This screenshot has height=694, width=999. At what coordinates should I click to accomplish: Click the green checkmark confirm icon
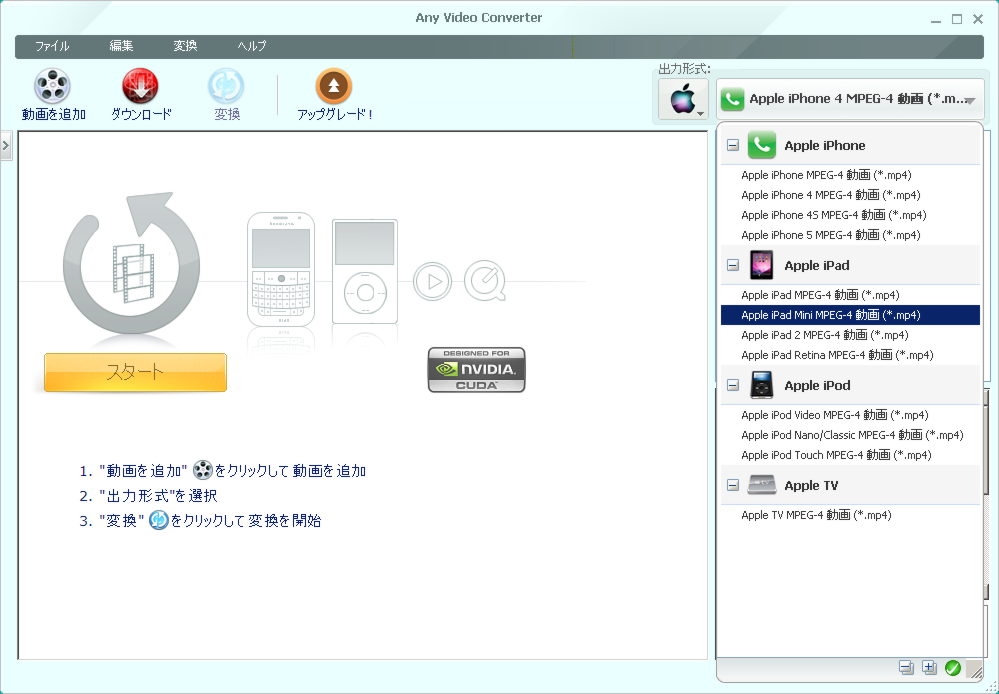(x=952, y=667)
